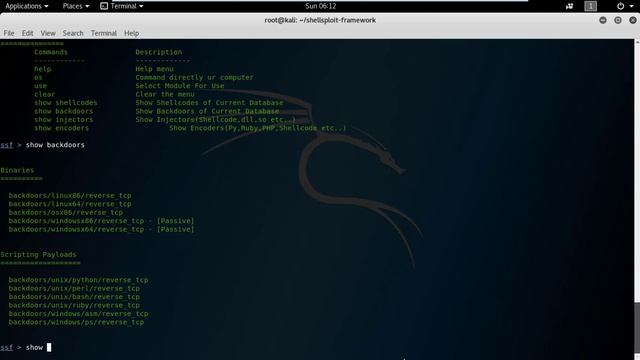Click backdoors/windowsx64/reverse_tcp line

pyautogui.click(x=101, y=229)
